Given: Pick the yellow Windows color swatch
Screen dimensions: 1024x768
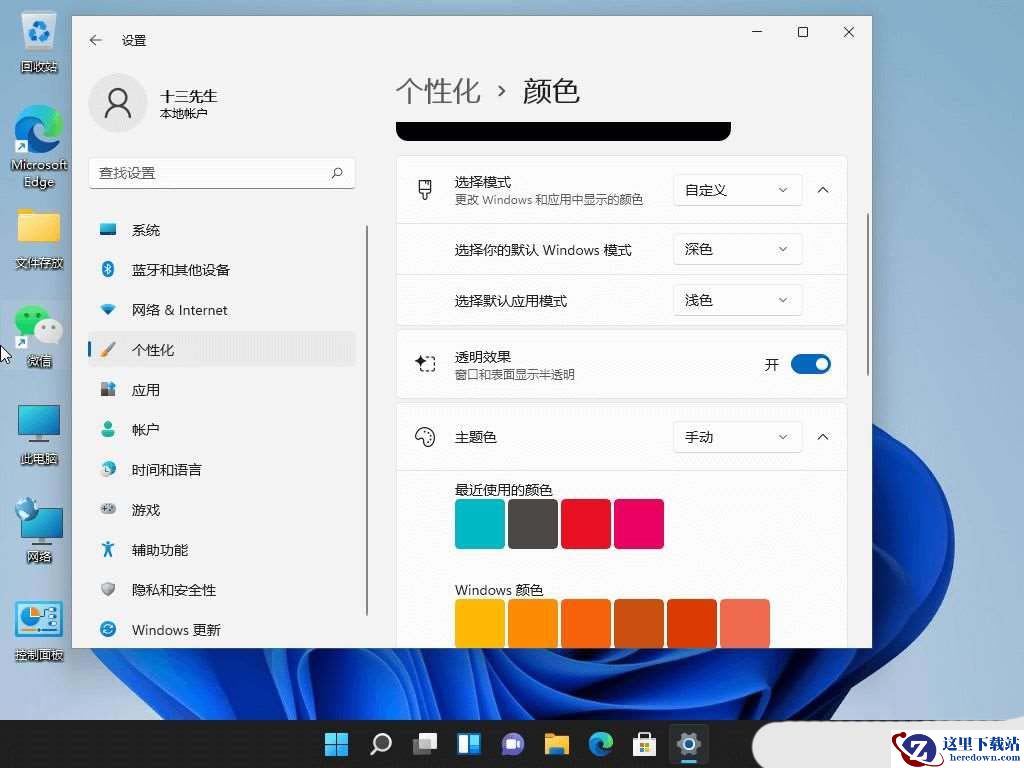Looking at the screenshot, I should coord(480,623).
